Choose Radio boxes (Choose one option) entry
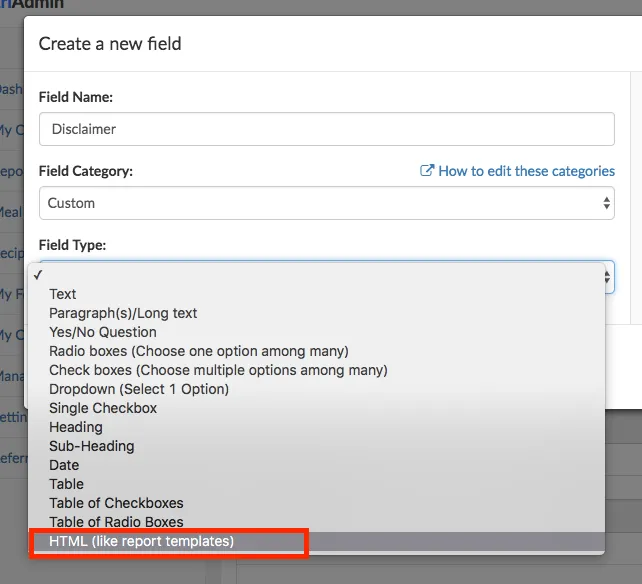Screen dimensions: 642x584 pyautogui.click(x=199, y=351)
